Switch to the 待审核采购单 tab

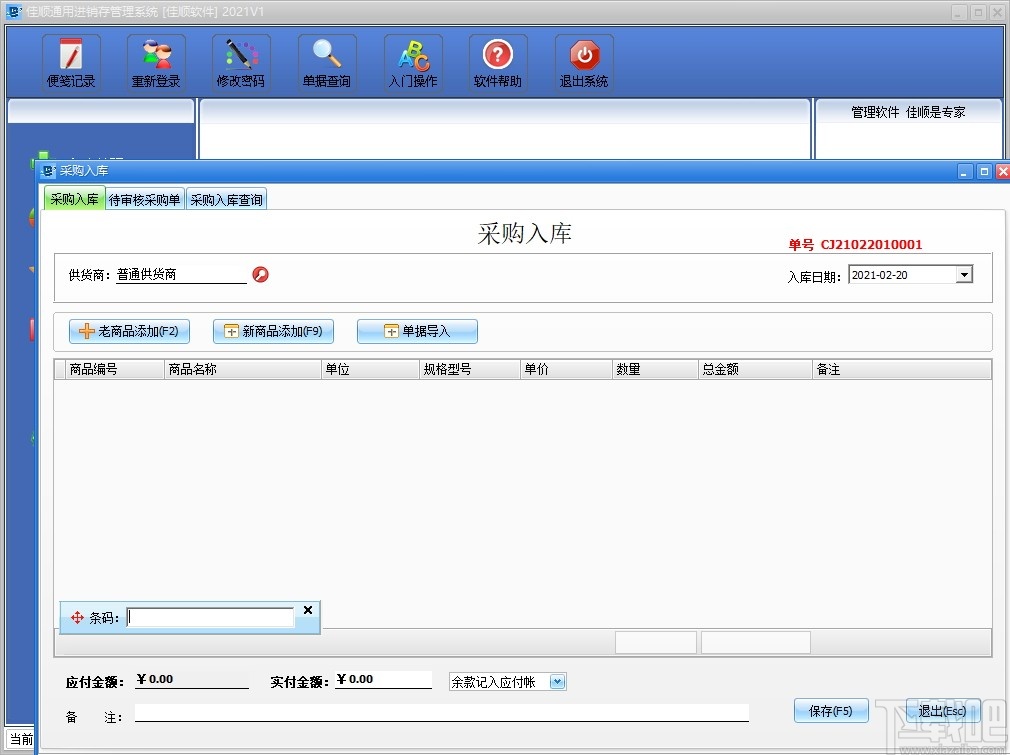(145, 199)
